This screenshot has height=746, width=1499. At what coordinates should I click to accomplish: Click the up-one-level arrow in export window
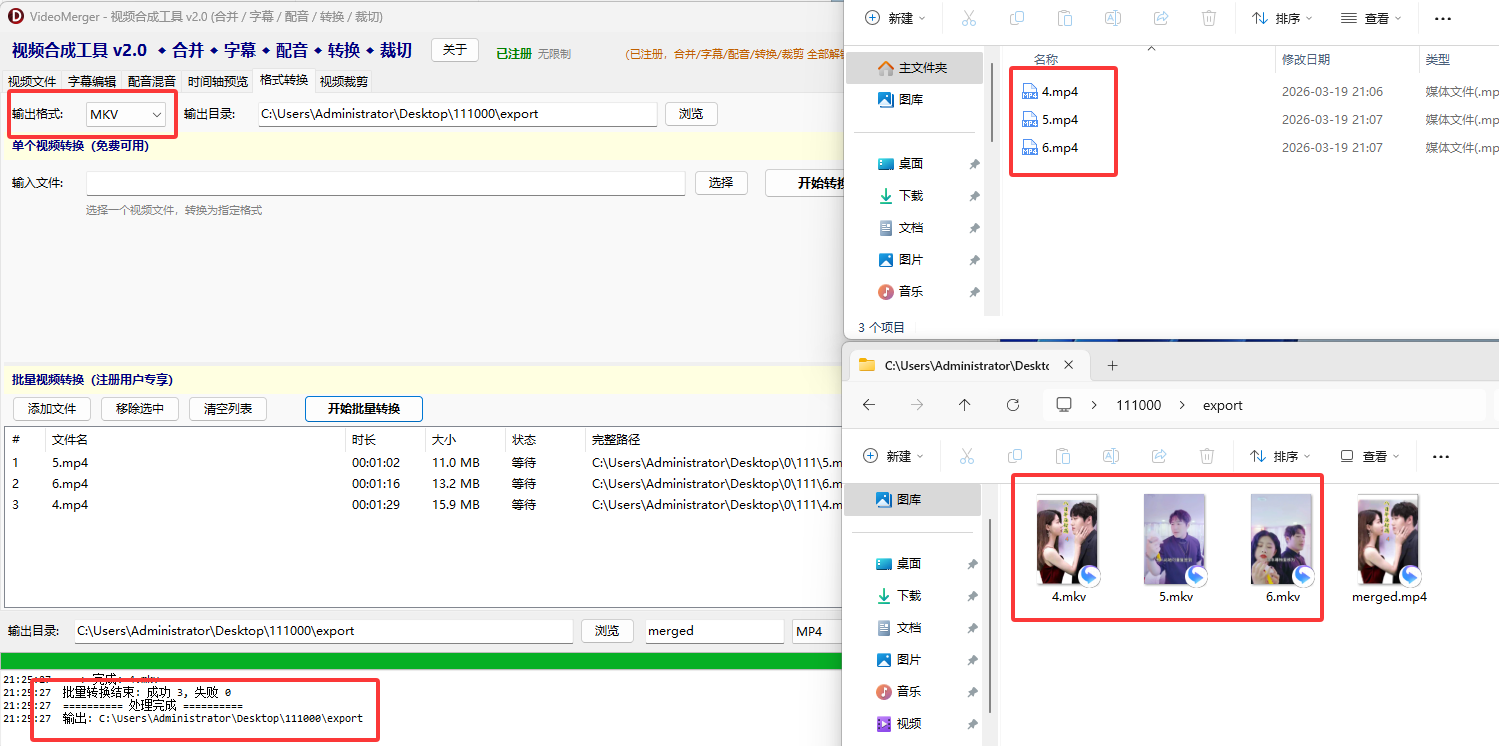click(x=964, y=404)
